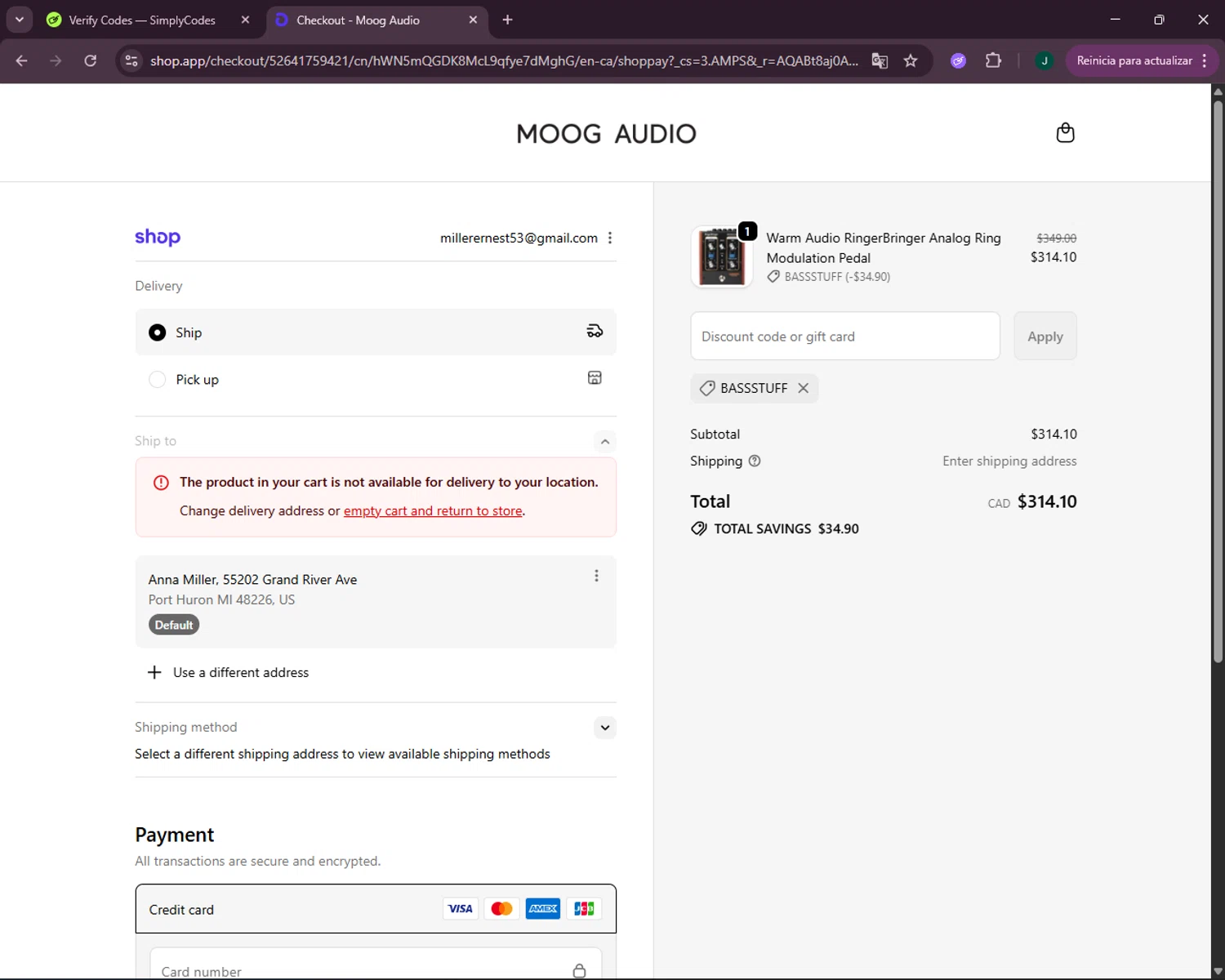The height and width of the screenshot is (980, 1225).
Task: Click the Shop pay logo
Action: click(x=158, y=237)
